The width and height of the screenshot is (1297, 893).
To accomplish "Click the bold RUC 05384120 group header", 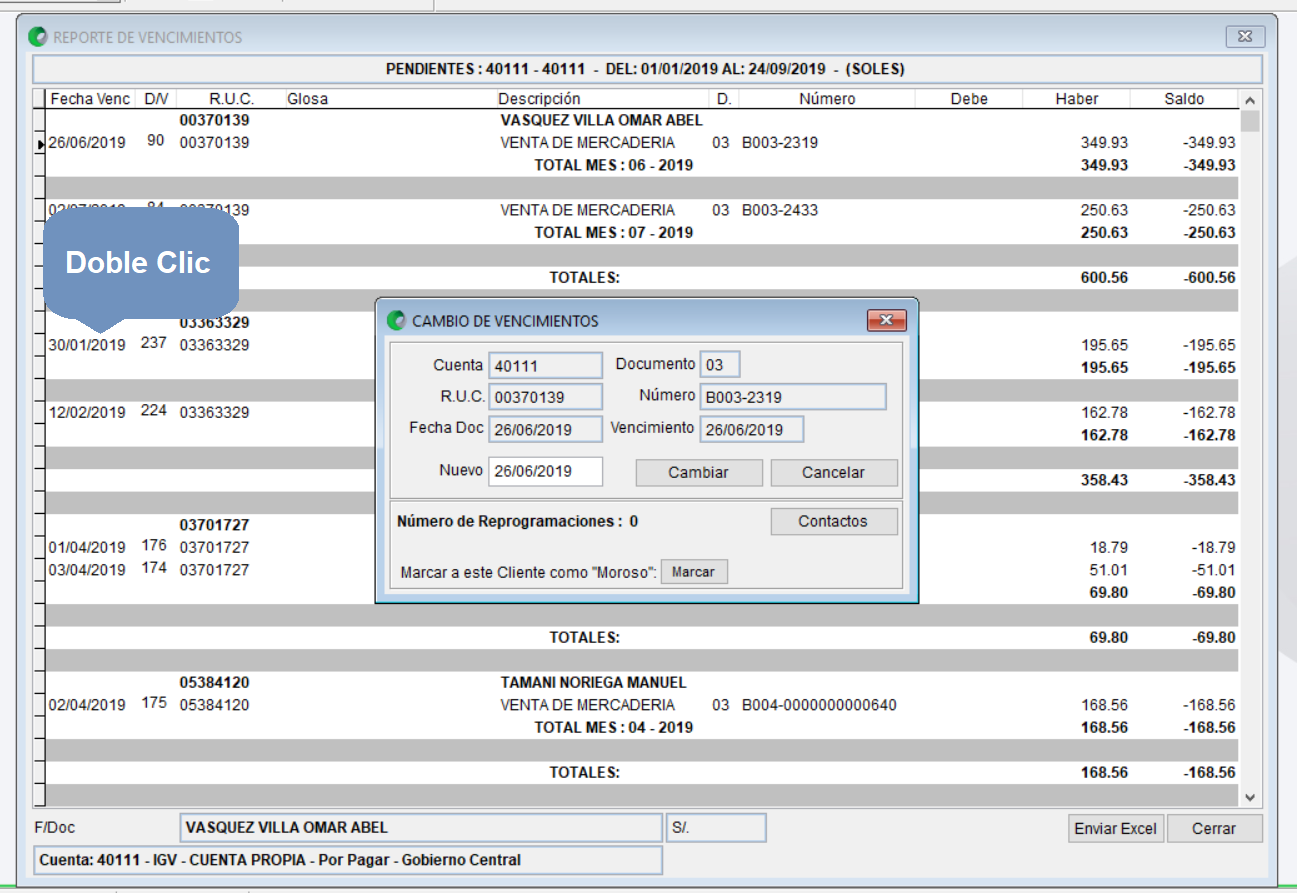I will [x=214, y=682].
